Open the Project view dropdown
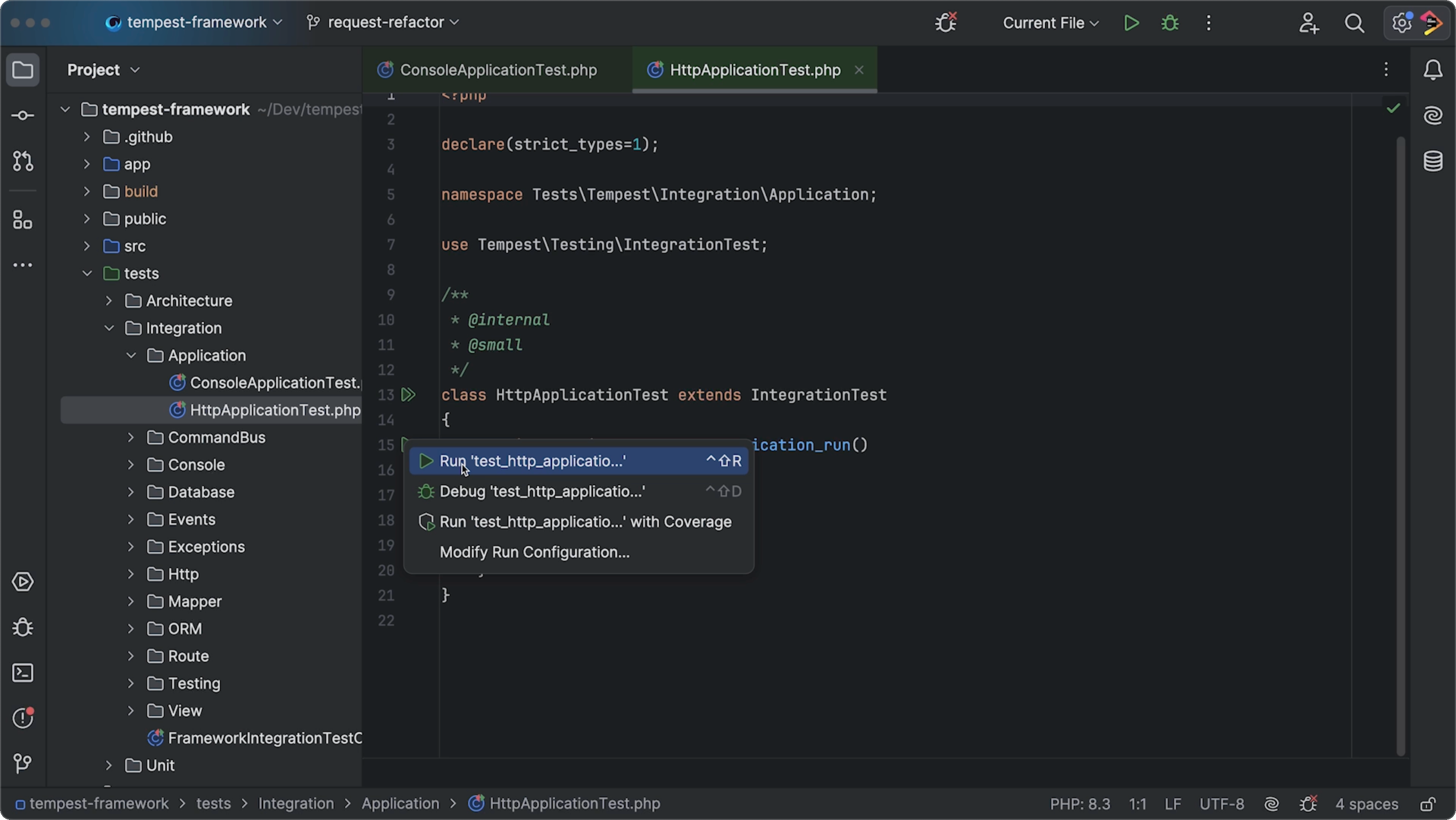Viewport: 1456px width, 820px height. pos(103,70)
